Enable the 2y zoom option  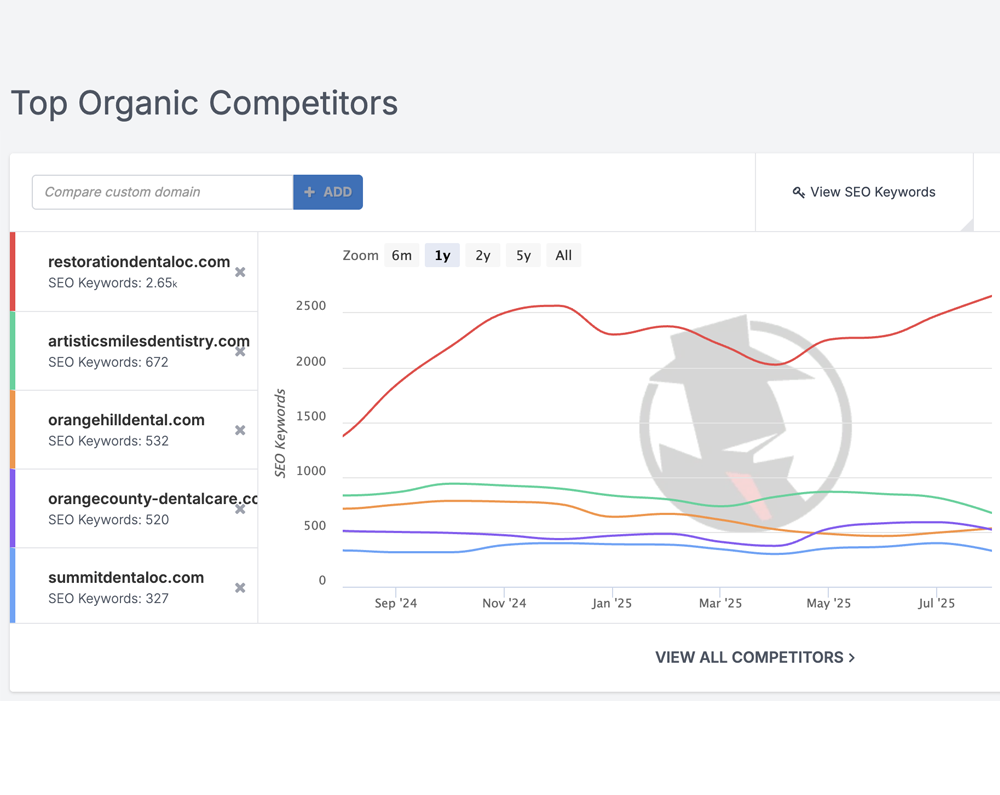482,255
